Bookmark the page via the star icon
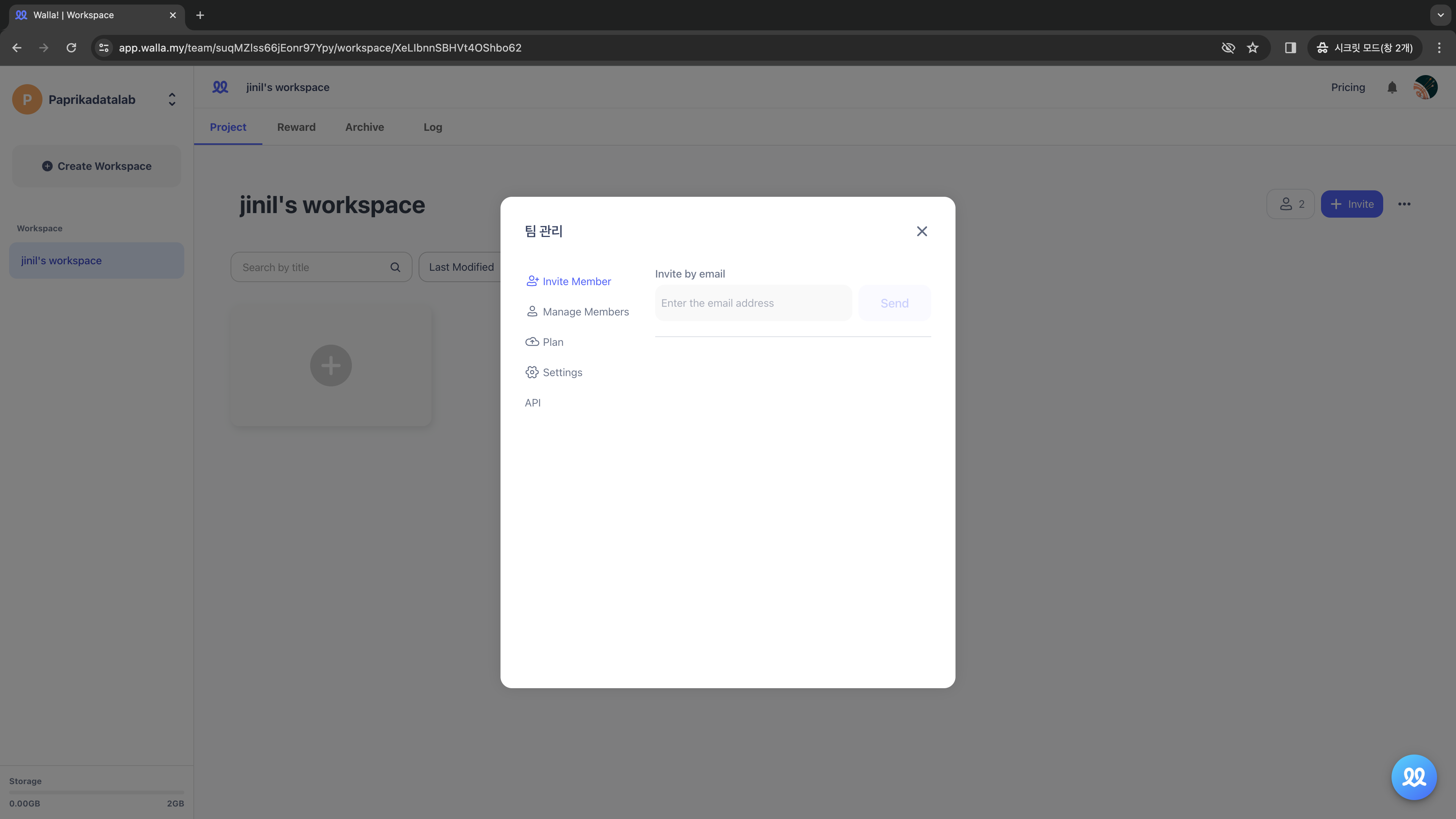Viewport: 1456px width, 819px height. 1253,48
